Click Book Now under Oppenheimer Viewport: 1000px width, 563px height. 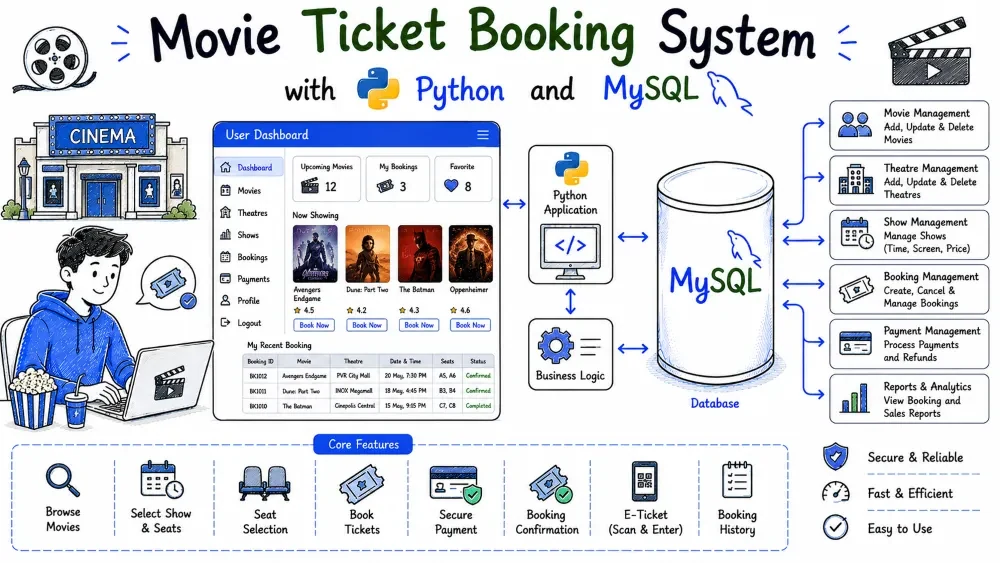[x=471, y=325]
